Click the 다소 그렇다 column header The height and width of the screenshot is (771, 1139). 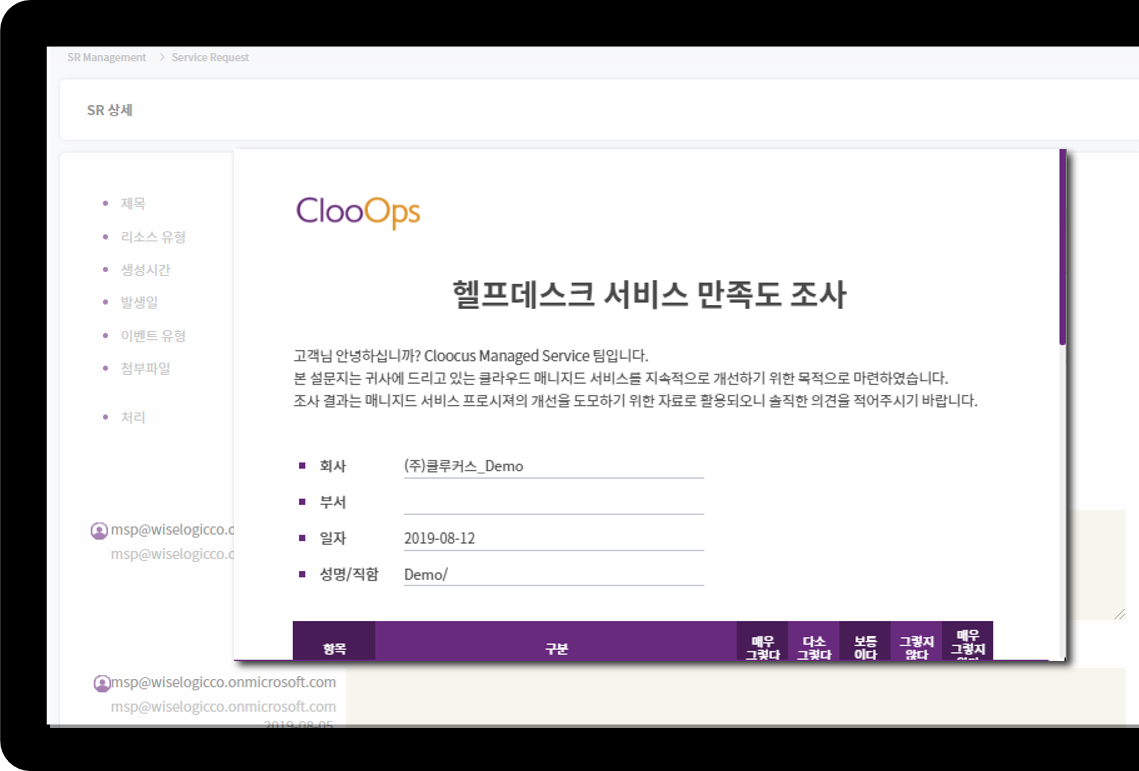coord(814,642)
